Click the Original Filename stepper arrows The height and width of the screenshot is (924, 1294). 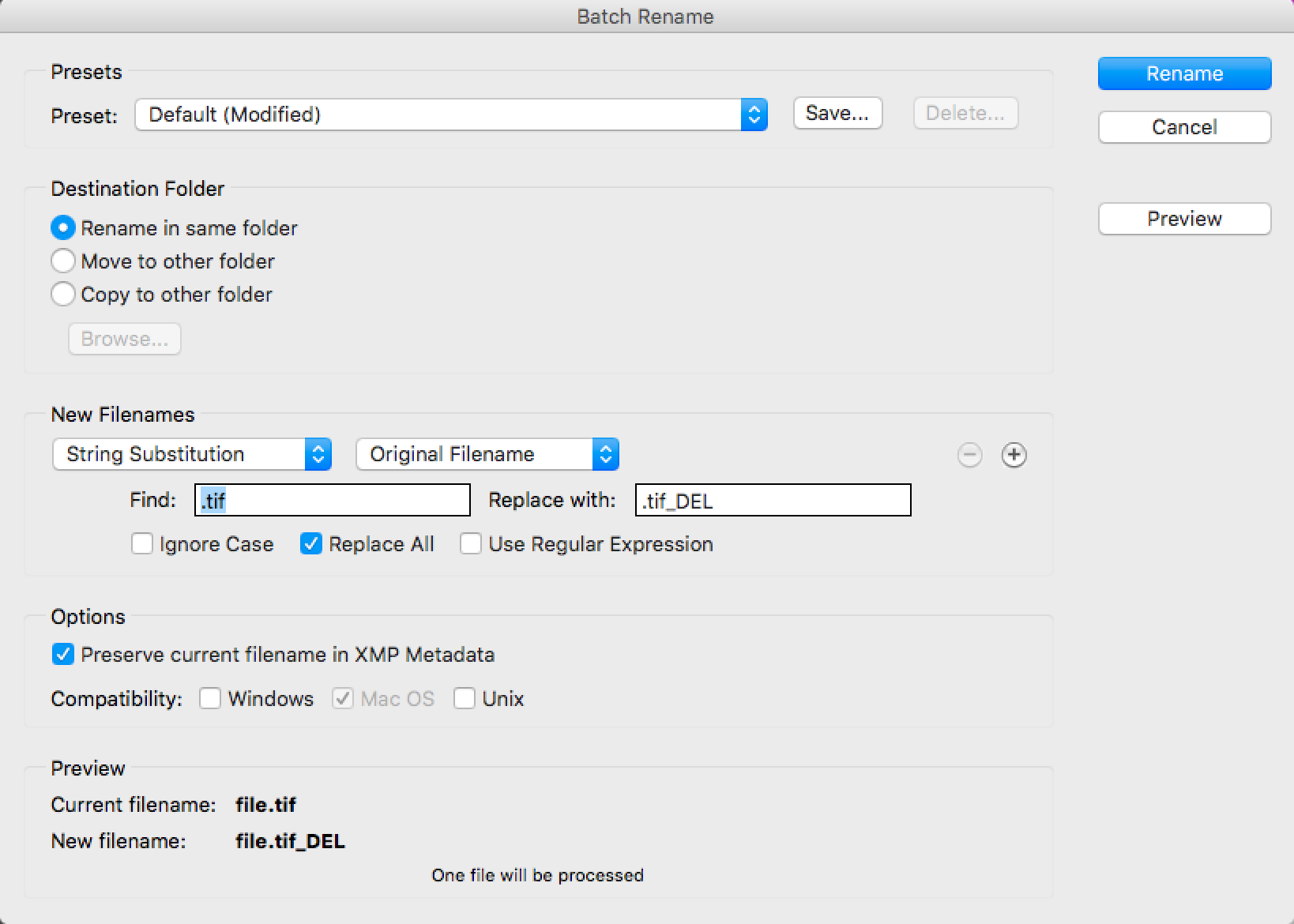(605, 454)
